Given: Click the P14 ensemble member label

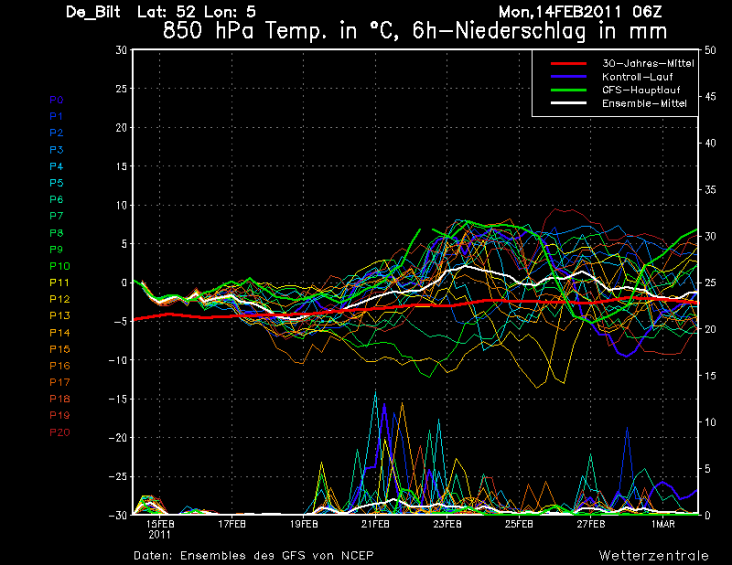Looking at the screenshot, I should point(60,332).
